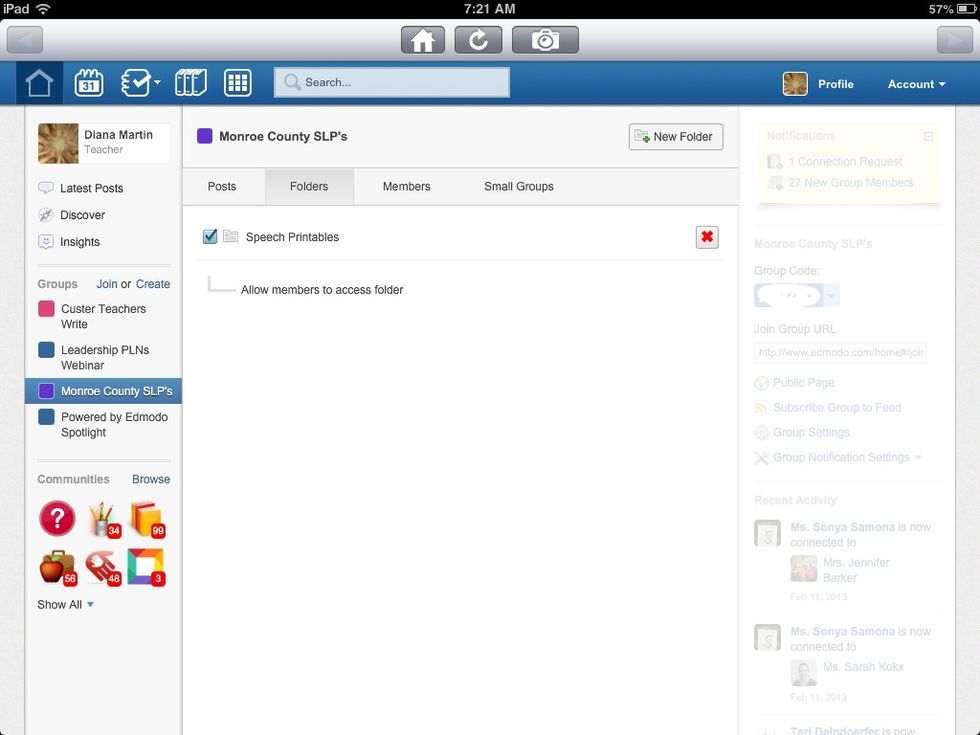Click the blue Leadership PLNs Webinar swatch
Image resolution: width=980 pixels, height=735 pixels.
tap(46, 349)
